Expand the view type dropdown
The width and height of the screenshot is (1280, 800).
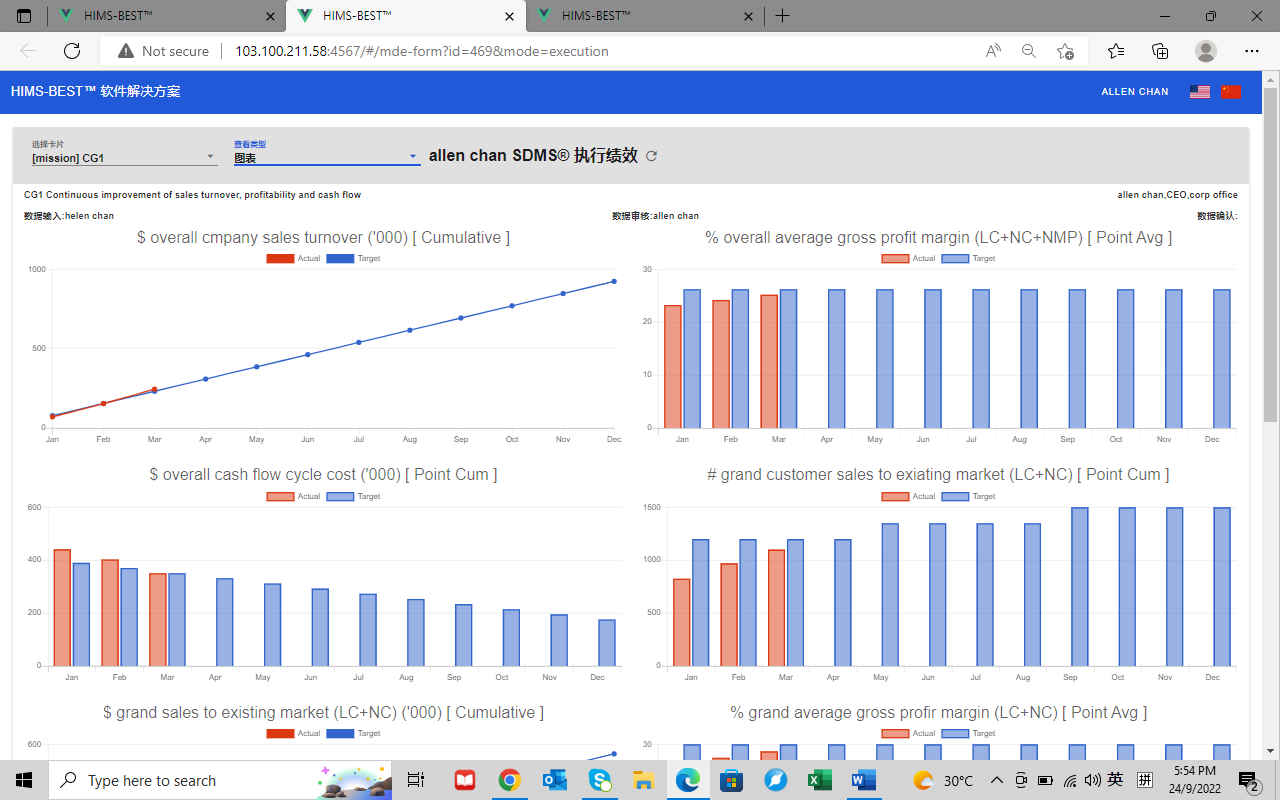[326, 158]
